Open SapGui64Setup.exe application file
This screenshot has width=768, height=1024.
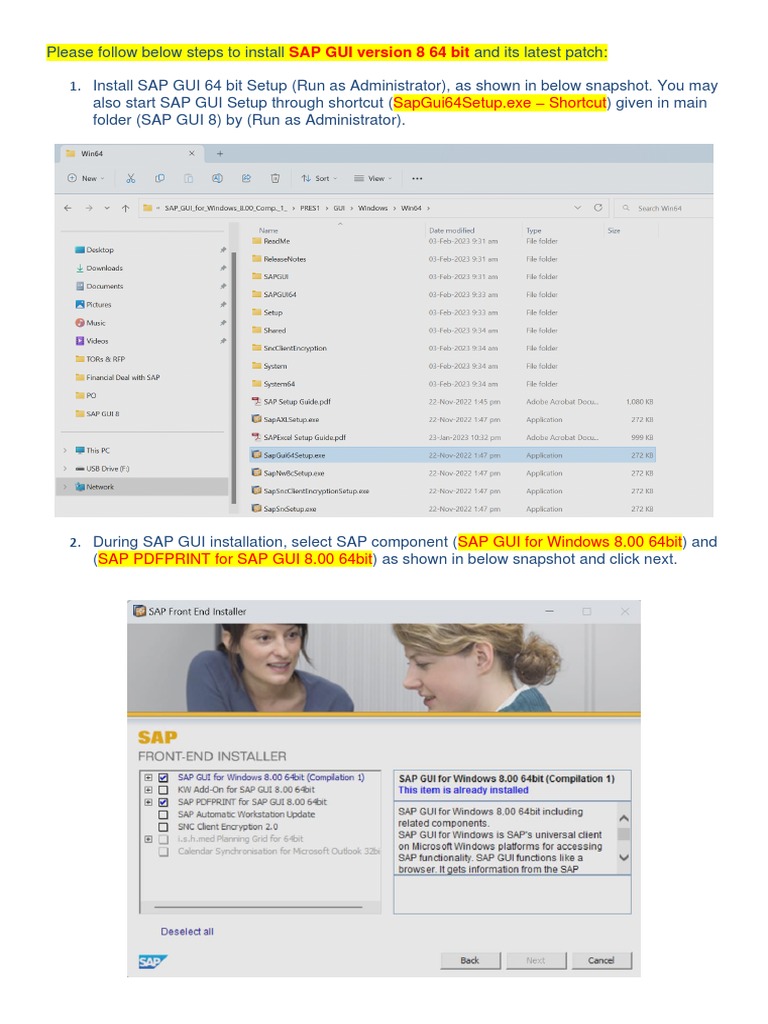(x=293, y=455)
